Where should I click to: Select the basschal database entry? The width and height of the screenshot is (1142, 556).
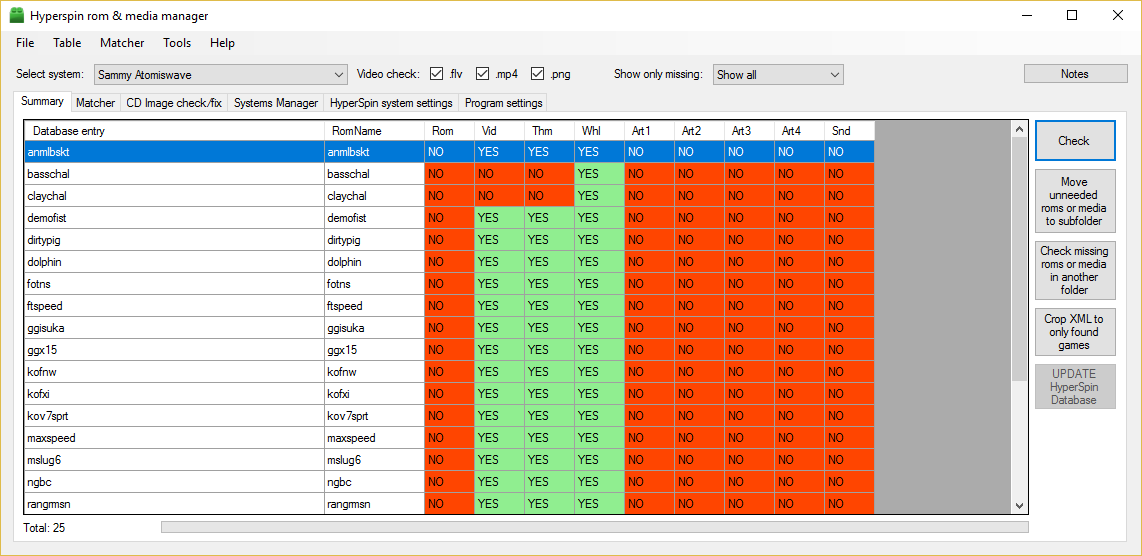(174, 174)
